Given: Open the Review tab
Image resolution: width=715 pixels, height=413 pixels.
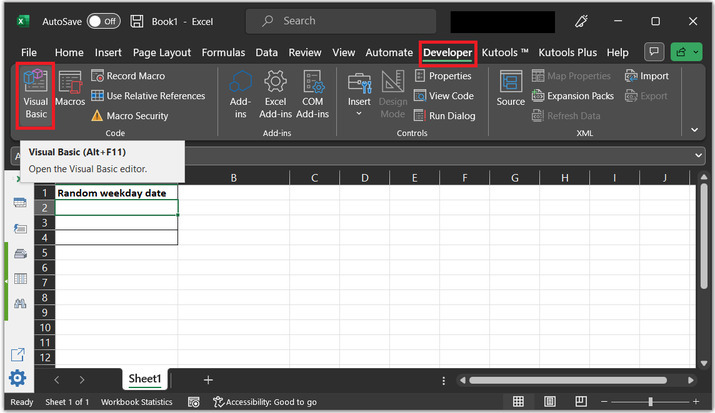Looking at the screenshot, I should click(305, 52).
